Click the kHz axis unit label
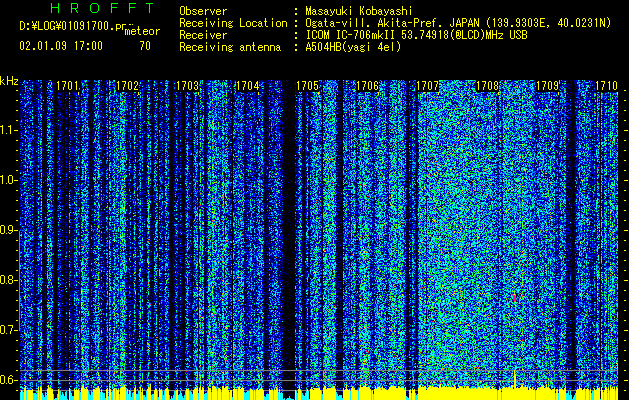This screenshot has height=400, width=629. coord(9,81)
